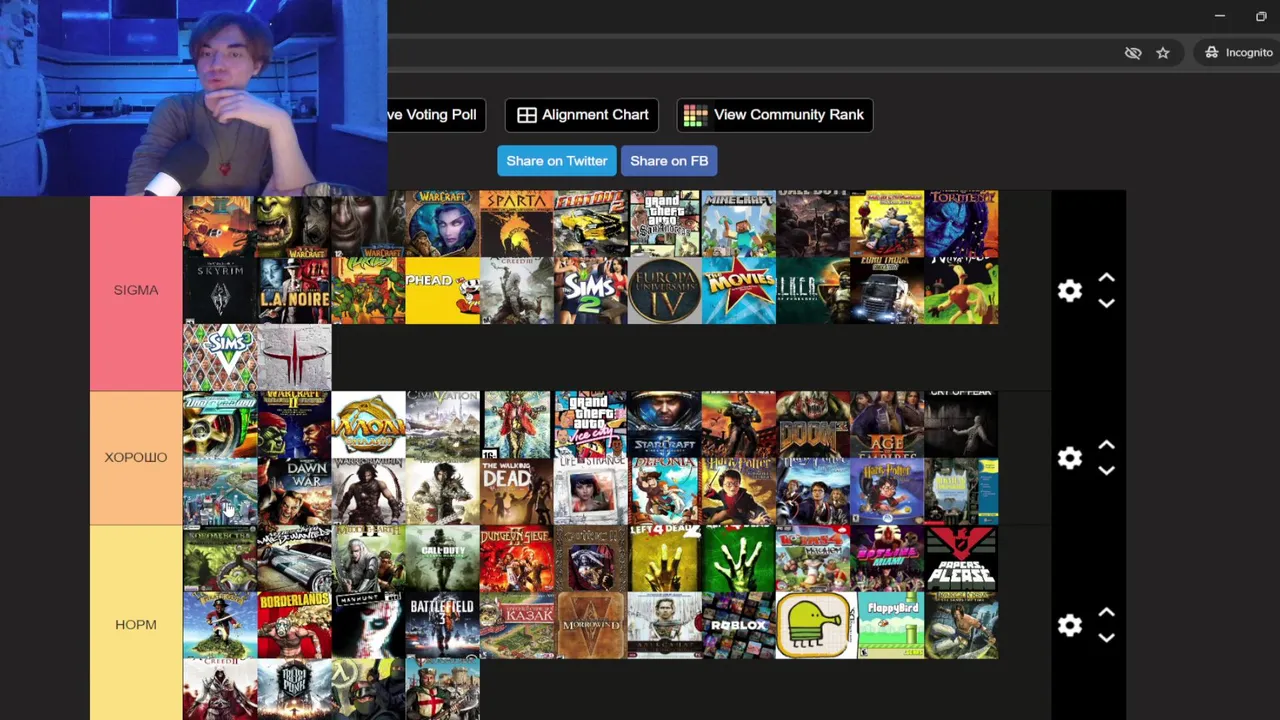Viewport: 1280px width, 720px height.
Task: Select GTA San Andreas tile
Action: pos(664,224)
